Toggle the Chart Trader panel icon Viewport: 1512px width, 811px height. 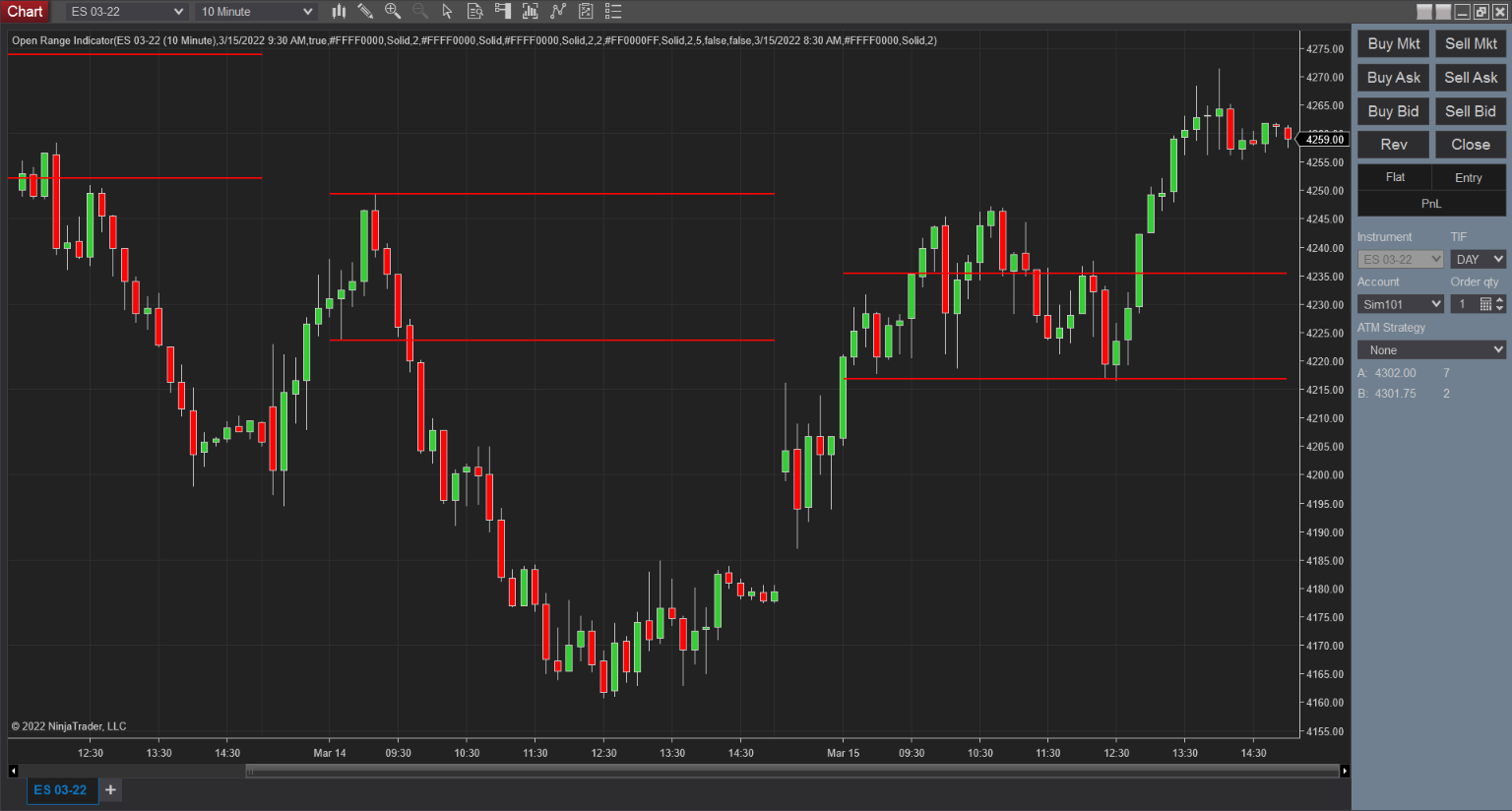[x=503, y=12]
